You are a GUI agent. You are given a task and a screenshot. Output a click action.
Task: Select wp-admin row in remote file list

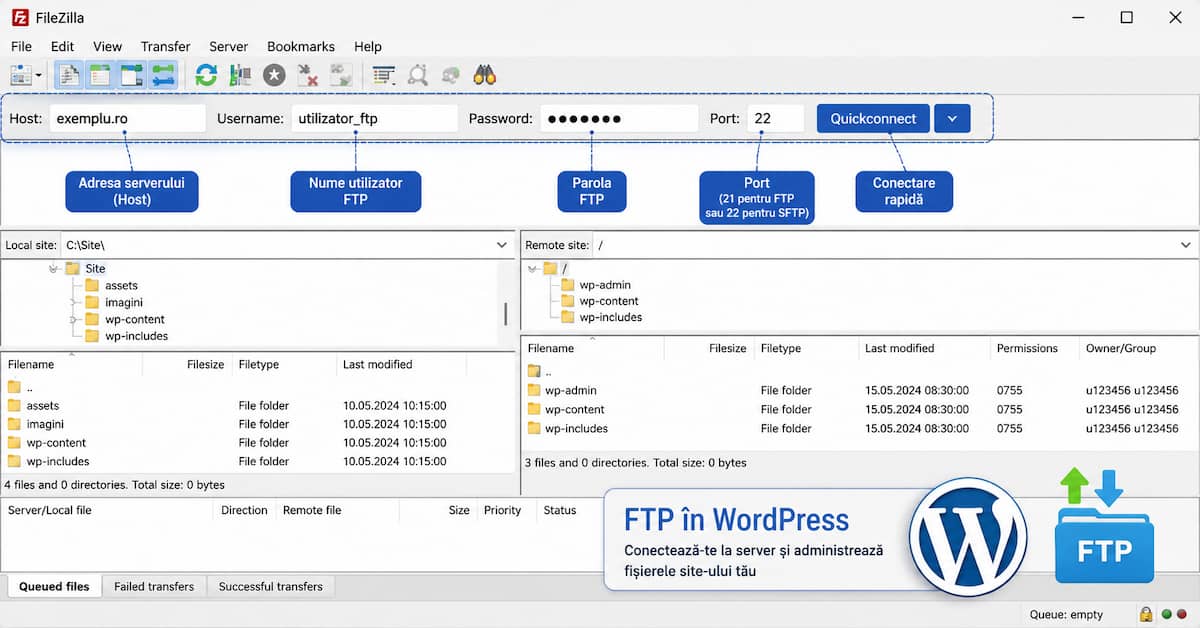[860, 391]
